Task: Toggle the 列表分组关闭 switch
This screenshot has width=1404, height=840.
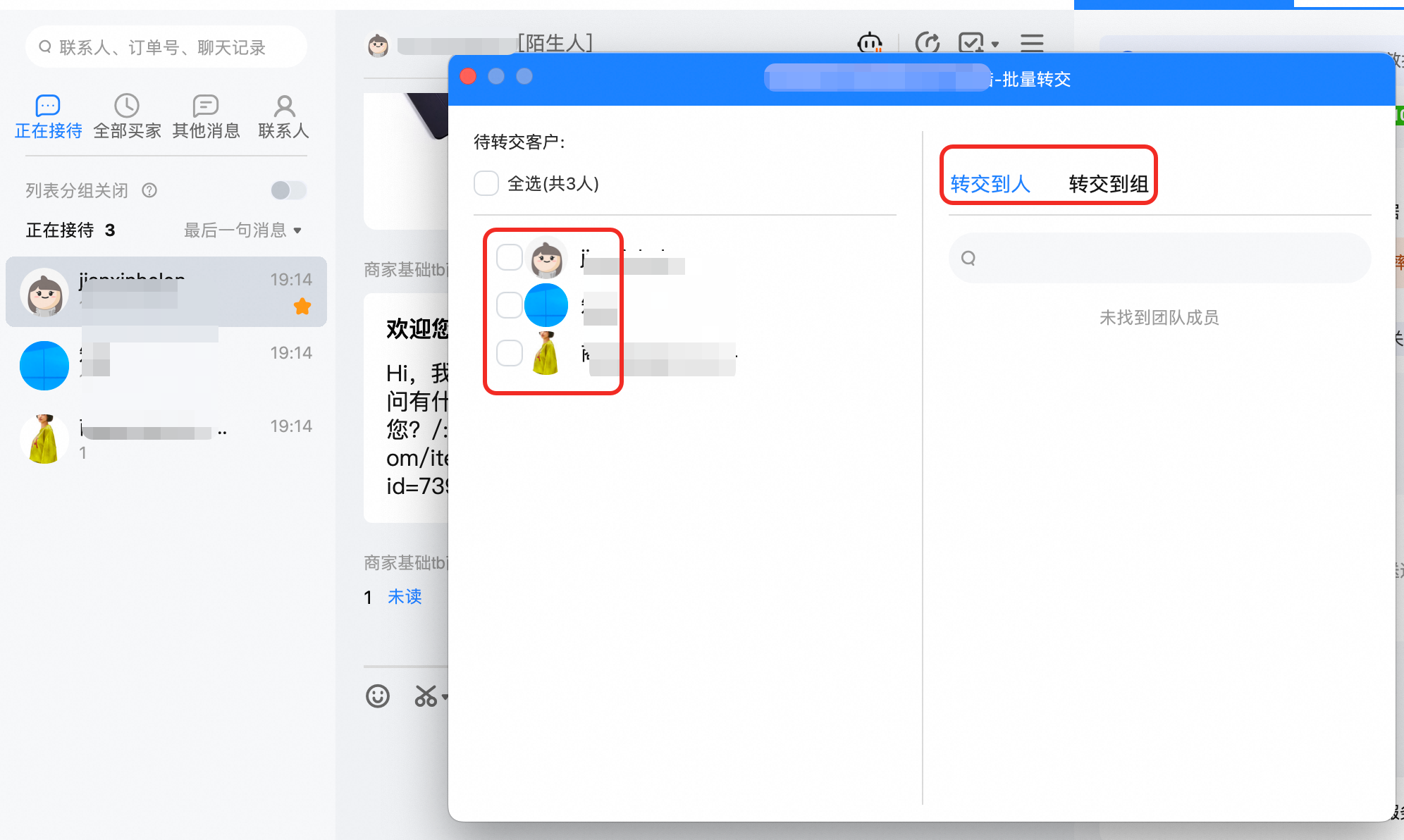Action: [288, 190]
